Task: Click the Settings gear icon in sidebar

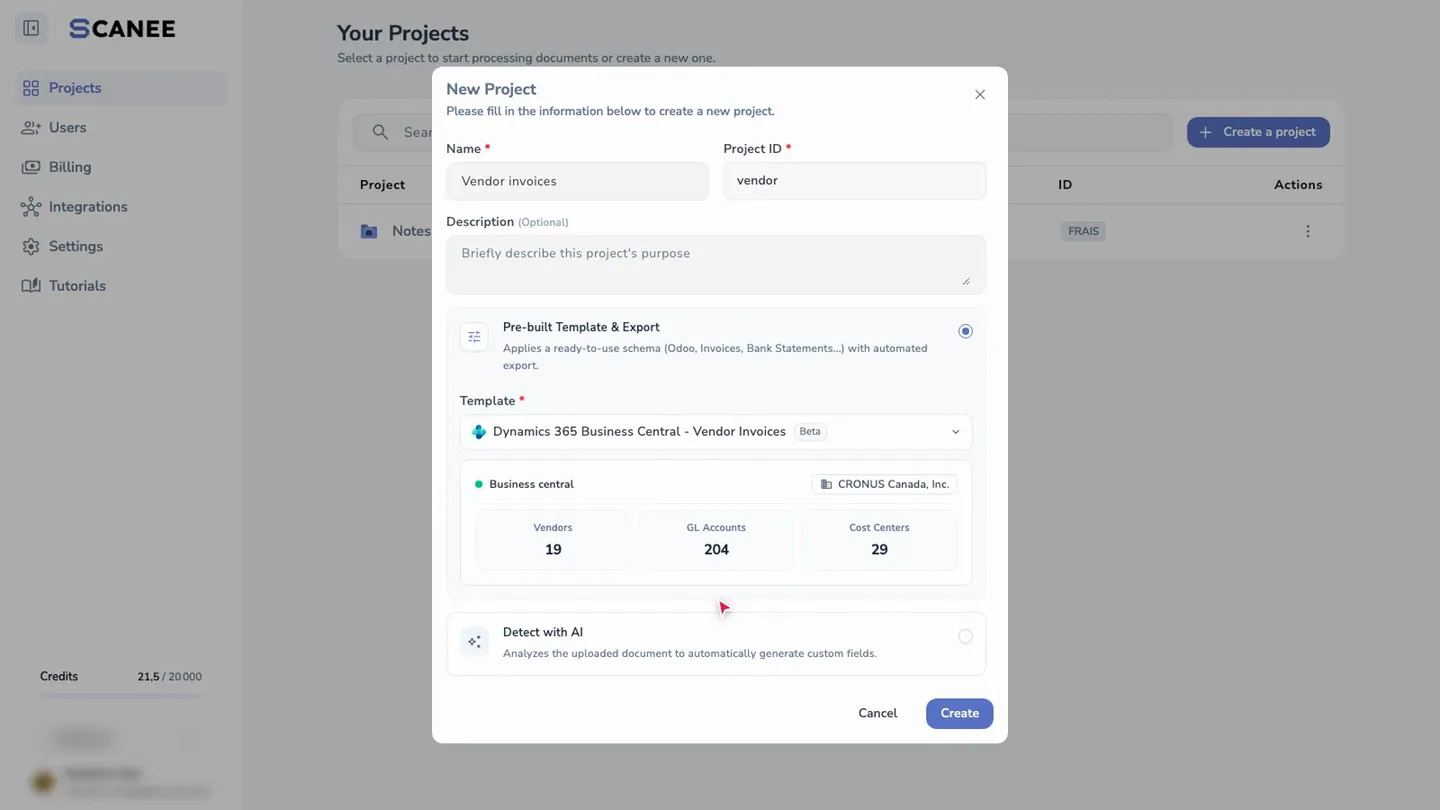Action: pyautogui.click(x=31, y=246)
